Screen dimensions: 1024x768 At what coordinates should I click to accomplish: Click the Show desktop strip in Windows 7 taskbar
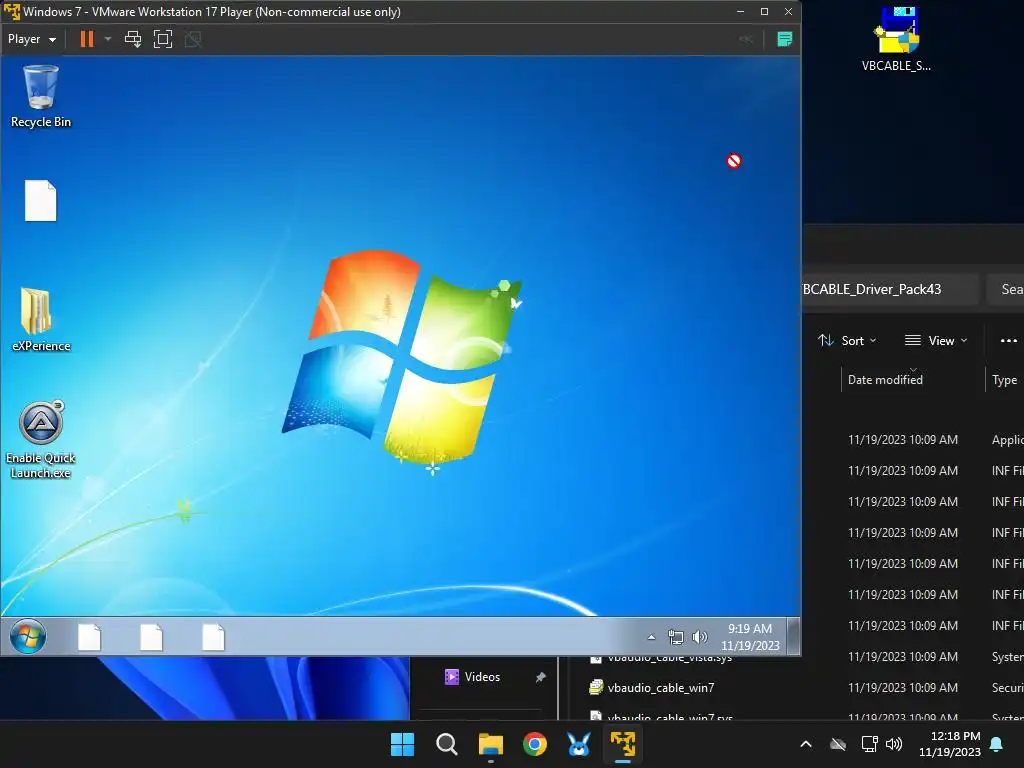pos(793,637)
